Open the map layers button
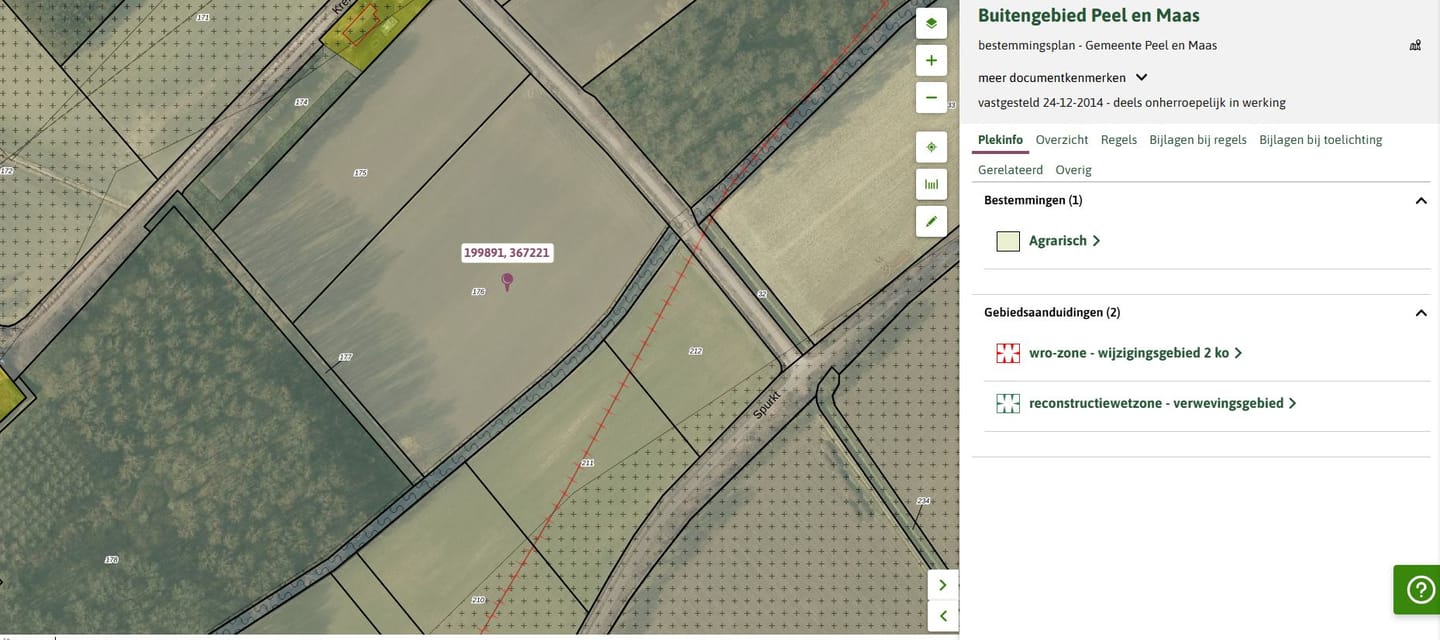The height and width of the screenshot is (640, 1440). [x=931, y=23]
